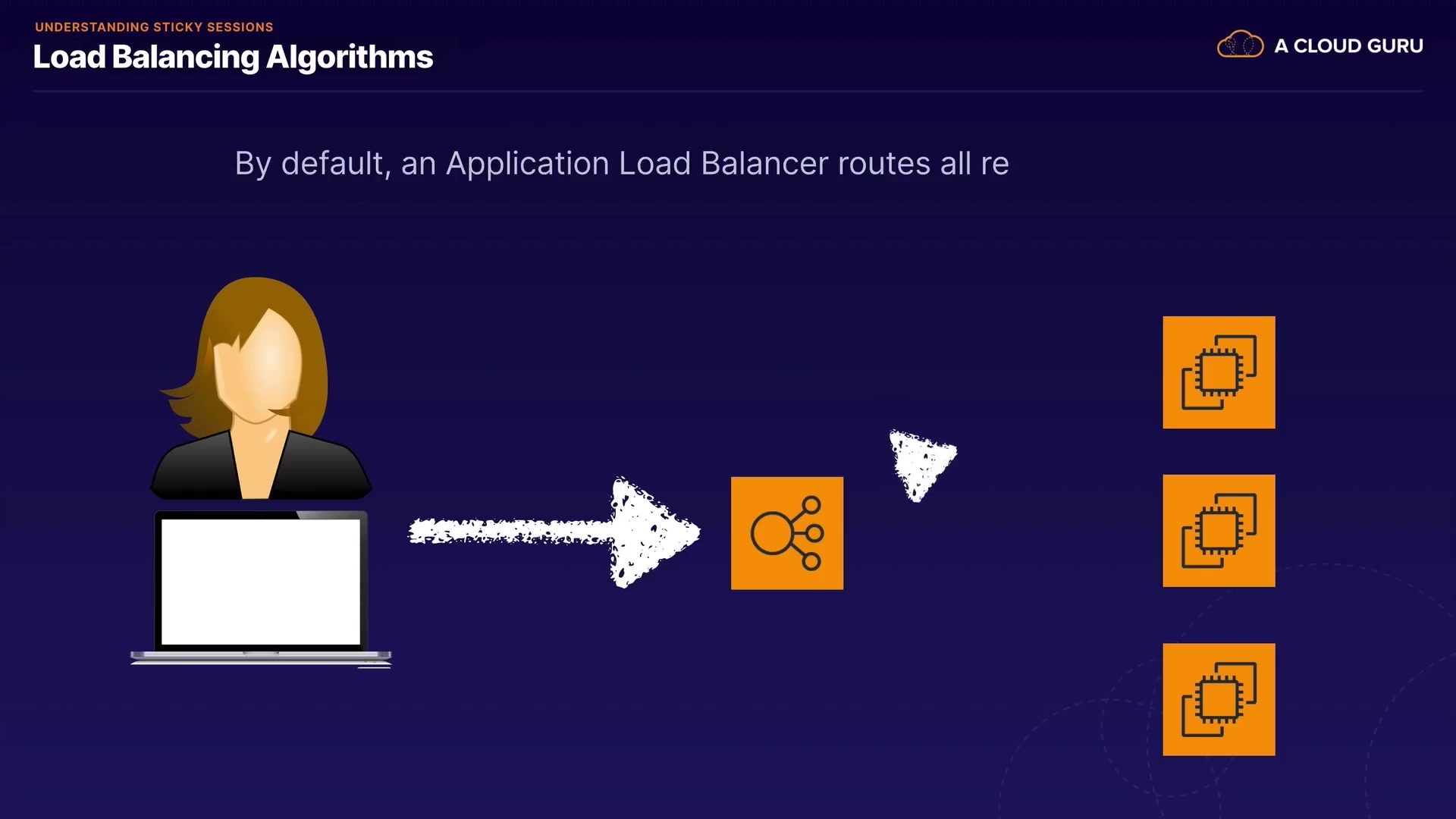Click the horizontal divider line under title
Screen dimensions: 1456x819
[728, 92]
